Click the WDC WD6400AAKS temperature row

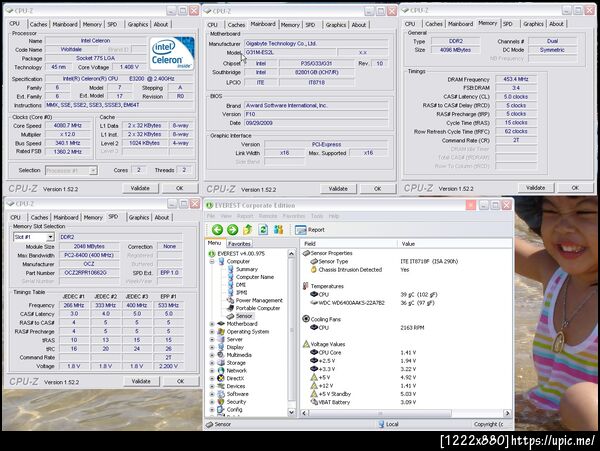click(x=374, y=303)
